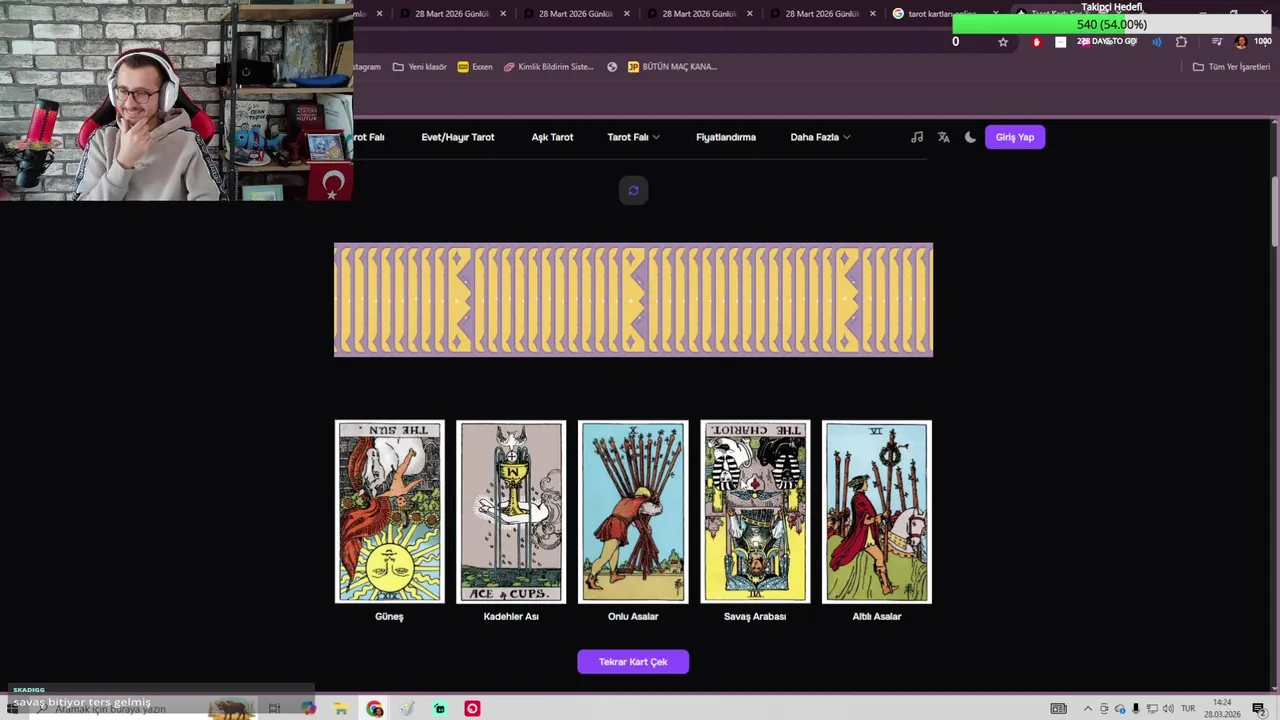This screenshot has height=720, width=1280.
Task: Select the Kadehler Ası card
Action: click(x=511, y=512)
